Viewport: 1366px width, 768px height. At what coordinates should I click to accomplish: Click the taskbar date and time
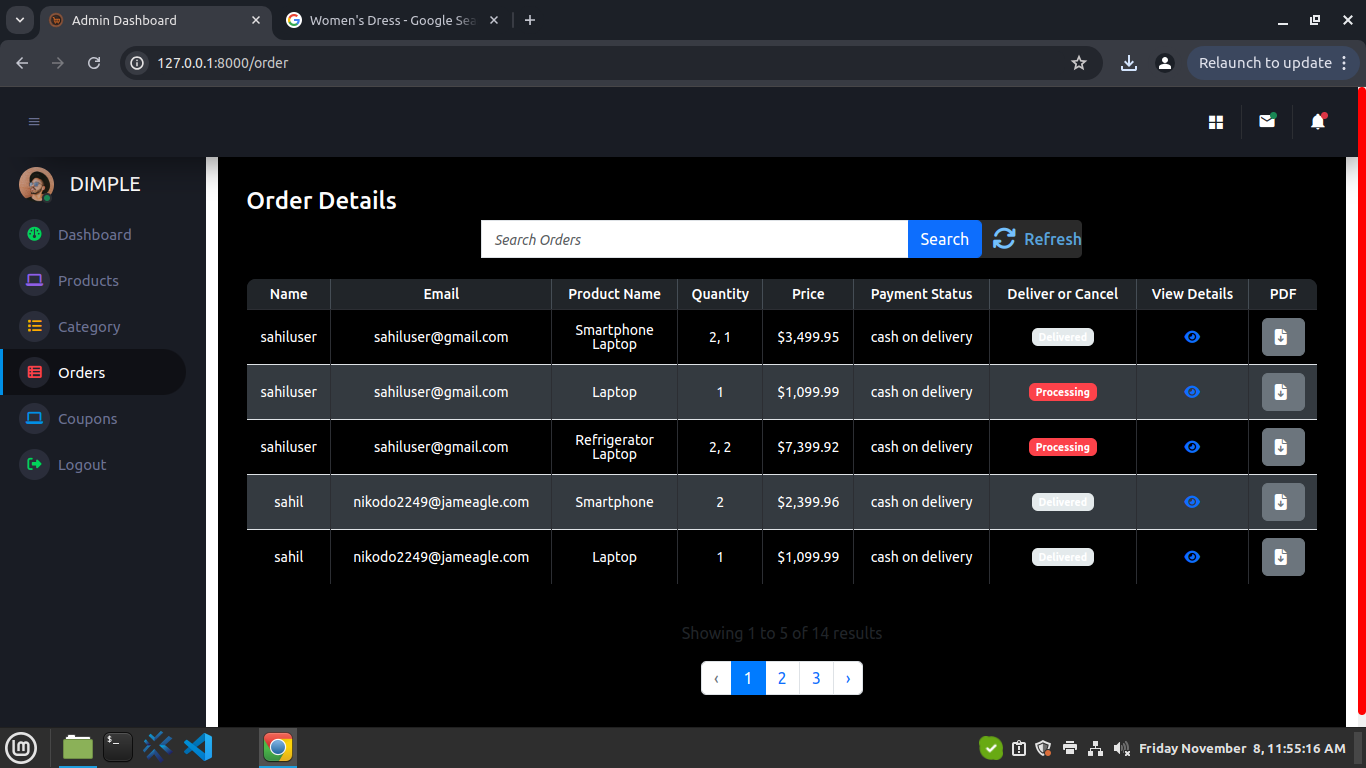1242,748
